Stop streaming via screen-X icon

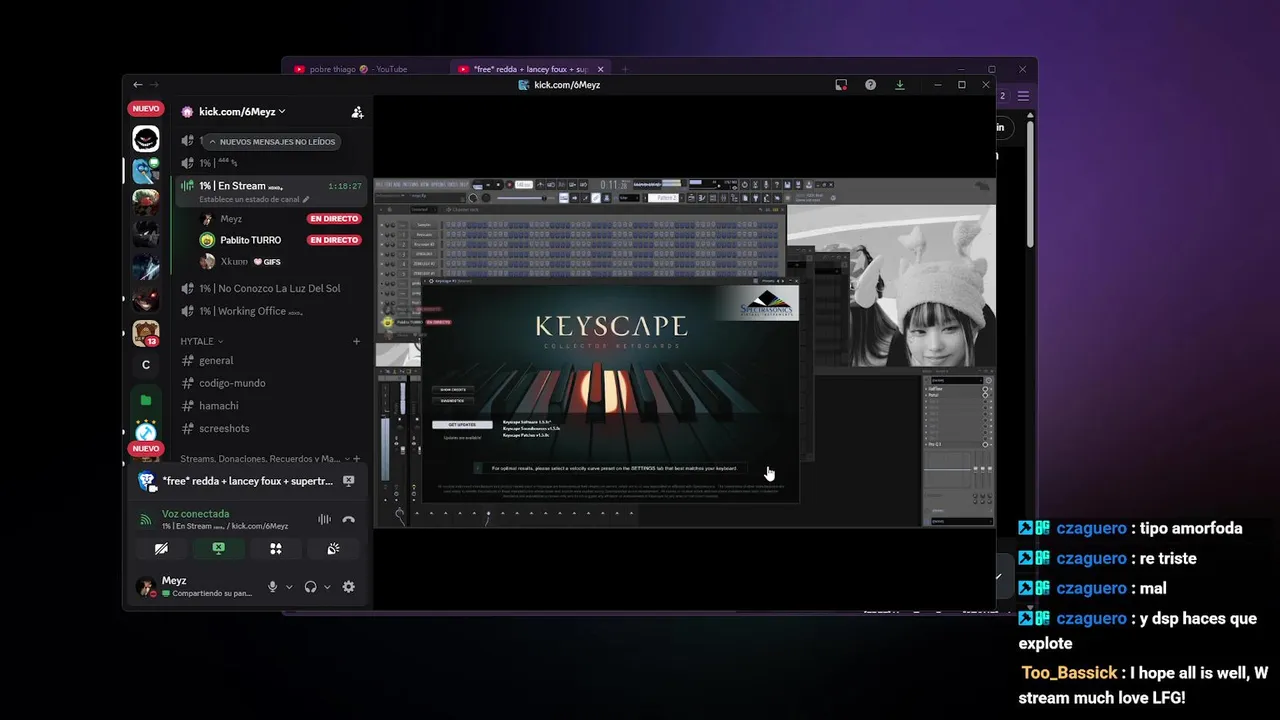tap(348, 481)
